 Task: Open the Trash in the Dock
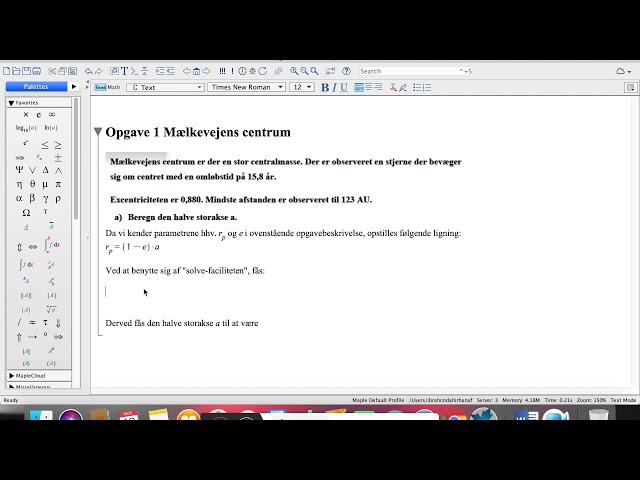click(x=599, y=414)
